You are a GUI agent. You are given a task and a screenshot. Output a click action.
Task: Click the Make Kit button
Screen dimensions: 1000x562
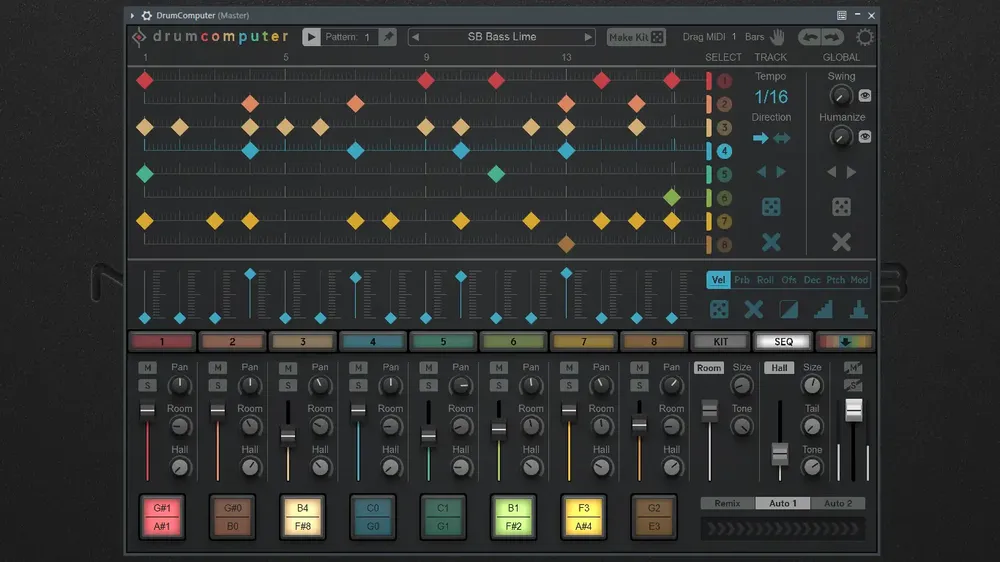tap(636, 37)
